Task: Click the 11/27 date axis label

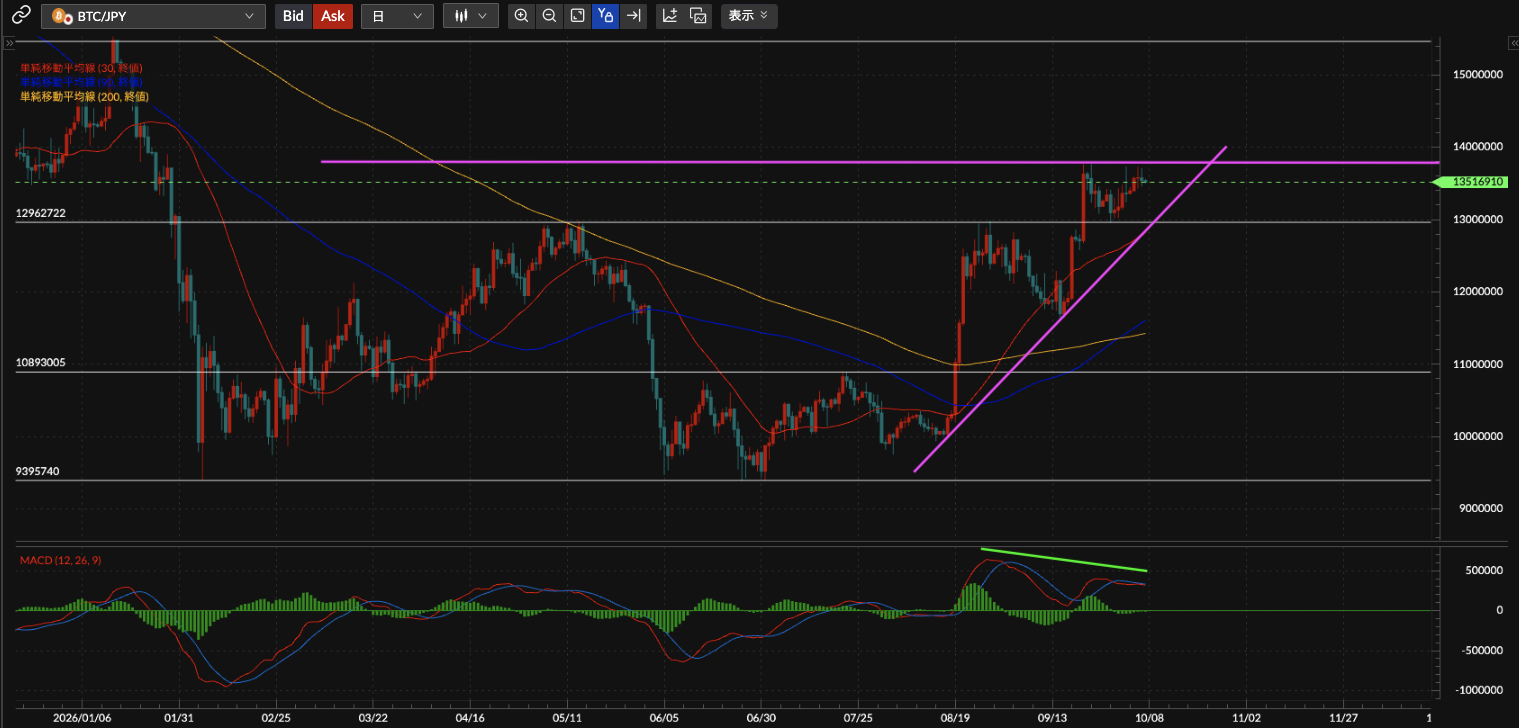Action: coord(1343,718)
